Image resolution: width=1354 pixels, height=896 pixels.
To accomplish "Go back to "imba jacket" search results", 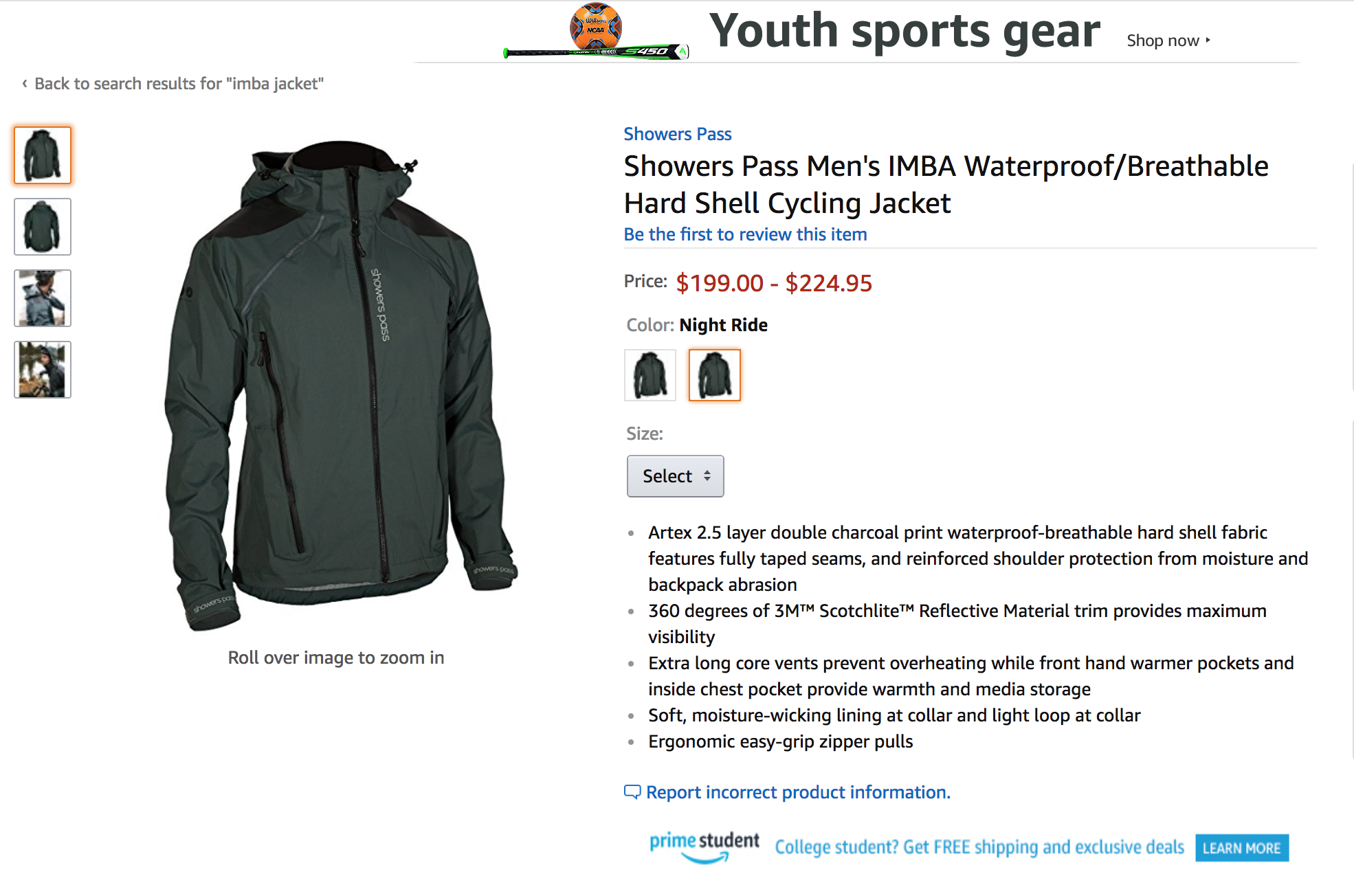I will click(x=179, y=84).
